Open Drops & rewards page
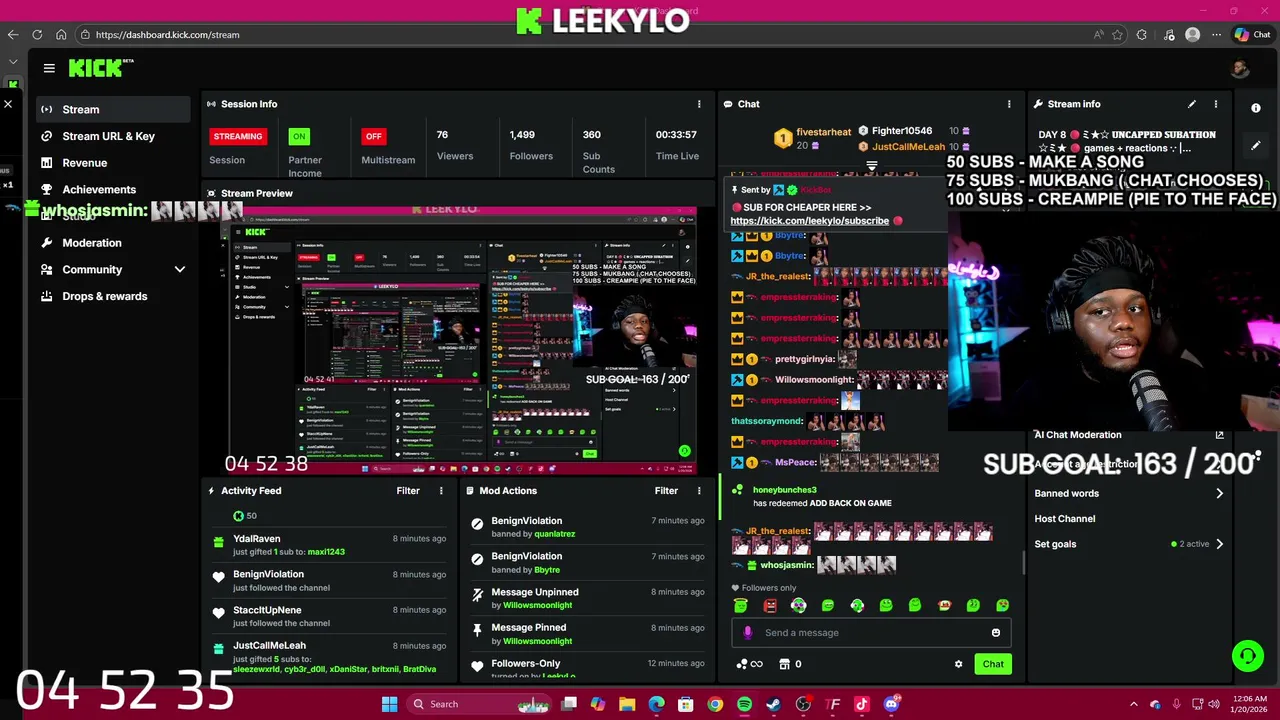Image resolution: width=1280 pixels, height=720 pixels. (x=104, y=296)
